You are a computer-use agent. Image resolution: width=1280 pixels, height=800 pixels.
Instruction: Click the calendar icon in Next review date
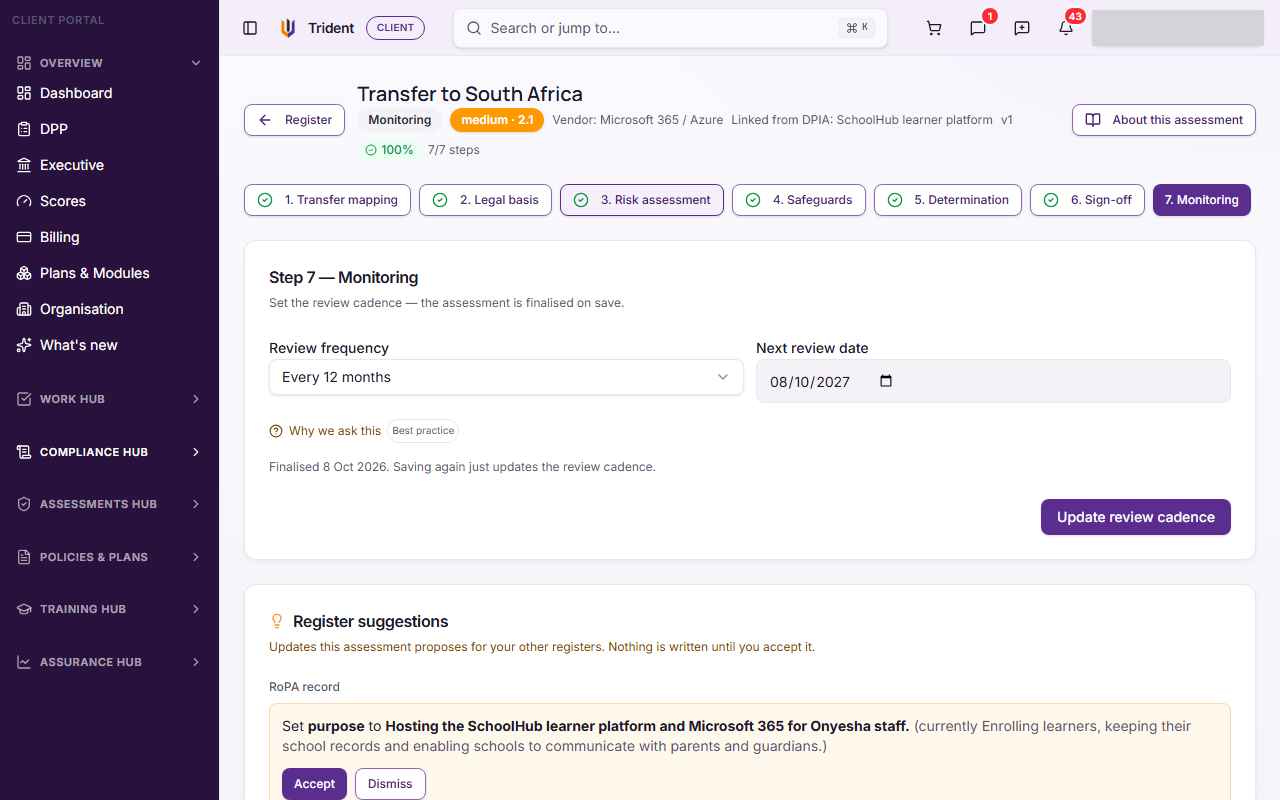point(885,381)
